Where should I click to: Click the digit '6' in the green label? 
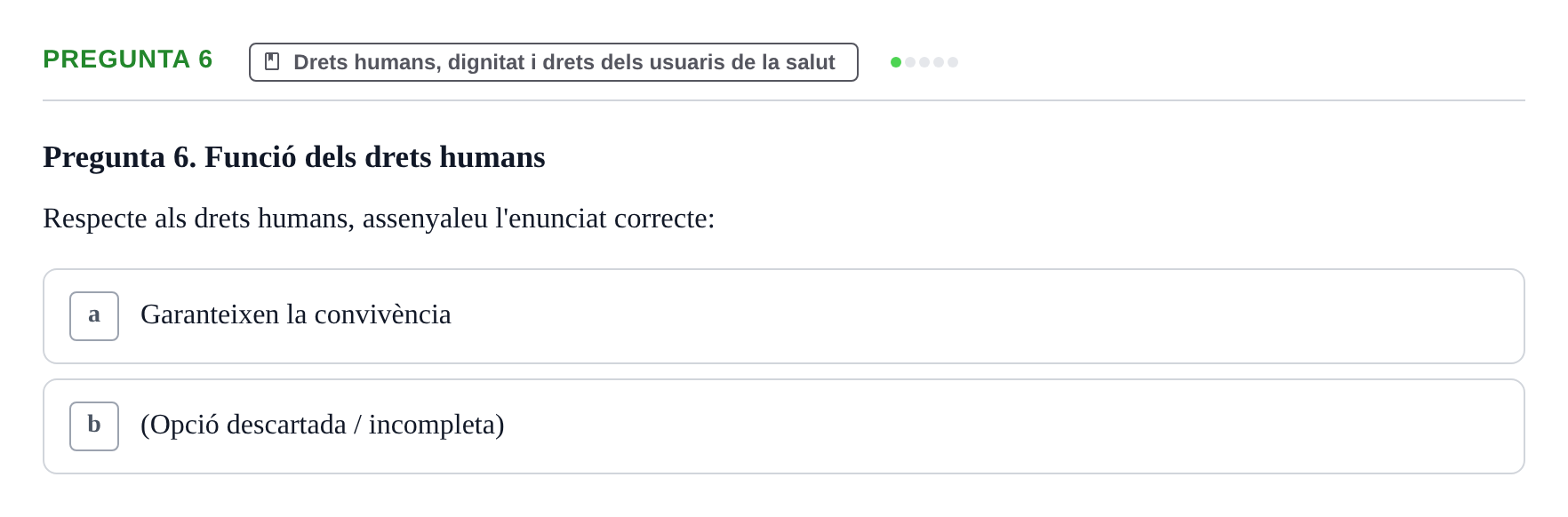205,59
